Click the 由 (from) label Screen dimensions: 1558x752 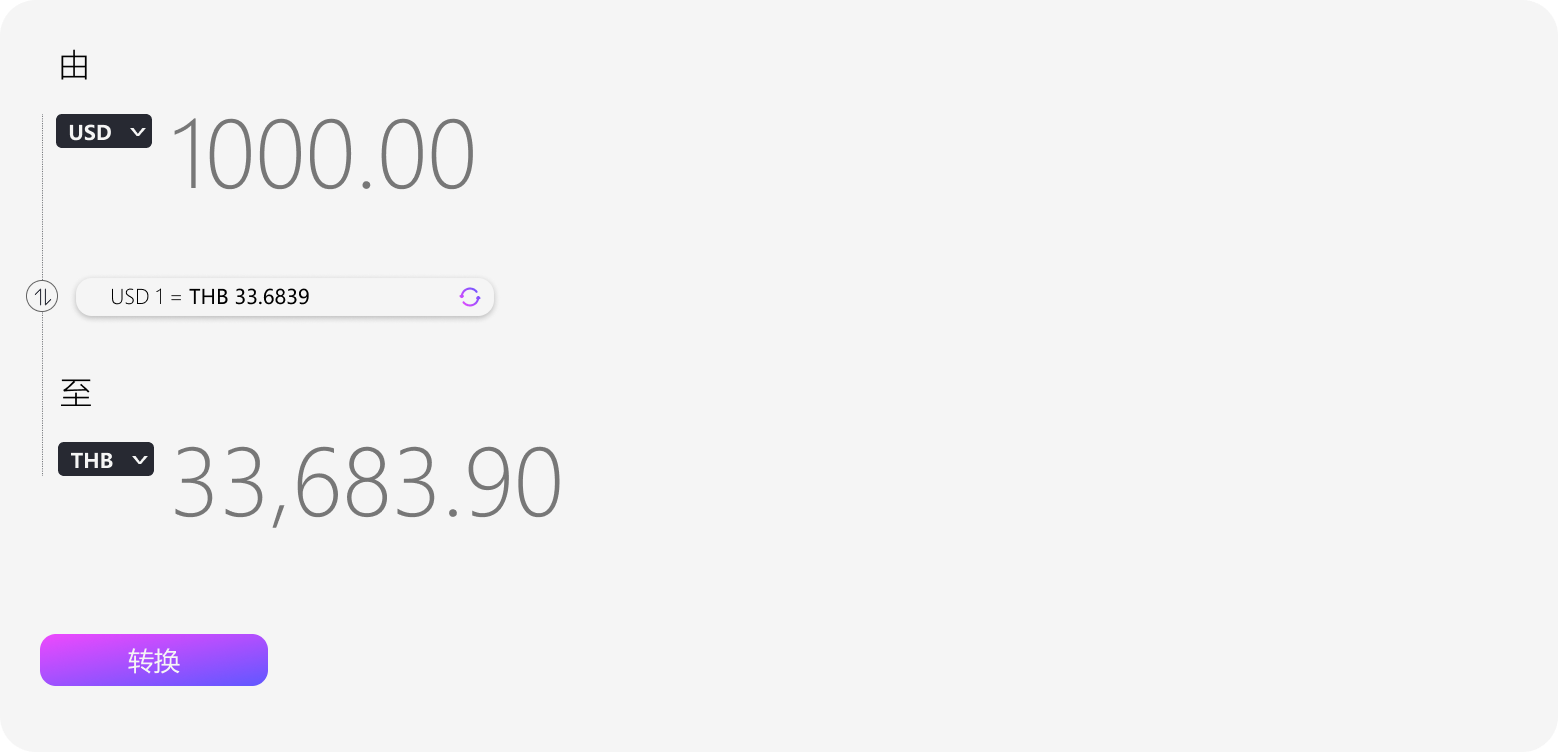[x=75, y=66]
